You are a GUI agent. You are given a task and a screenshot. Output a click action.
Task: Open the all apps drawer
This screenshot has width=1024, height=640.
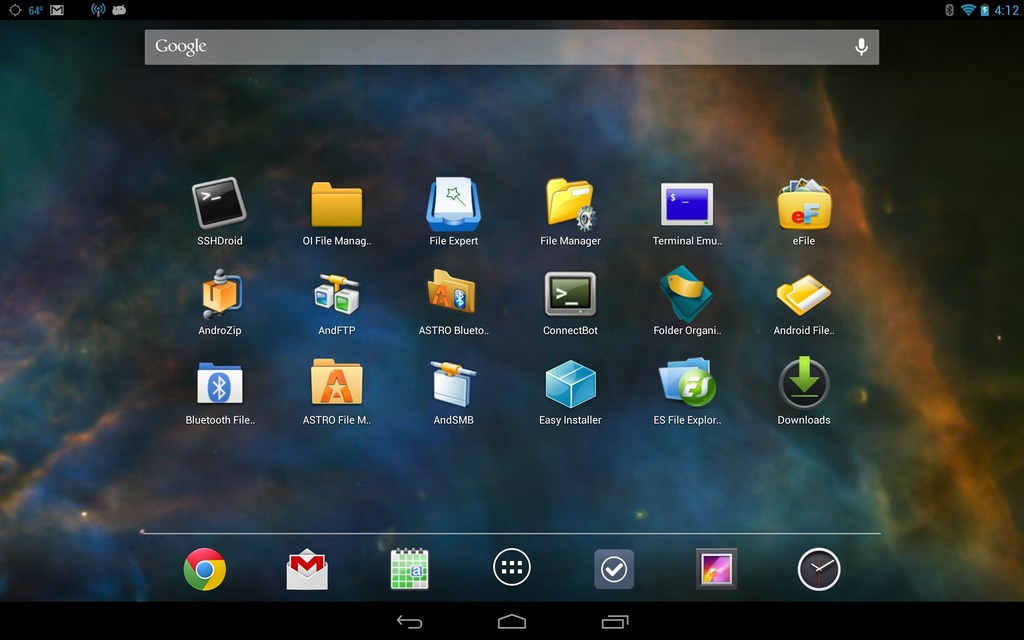[512, 568]
